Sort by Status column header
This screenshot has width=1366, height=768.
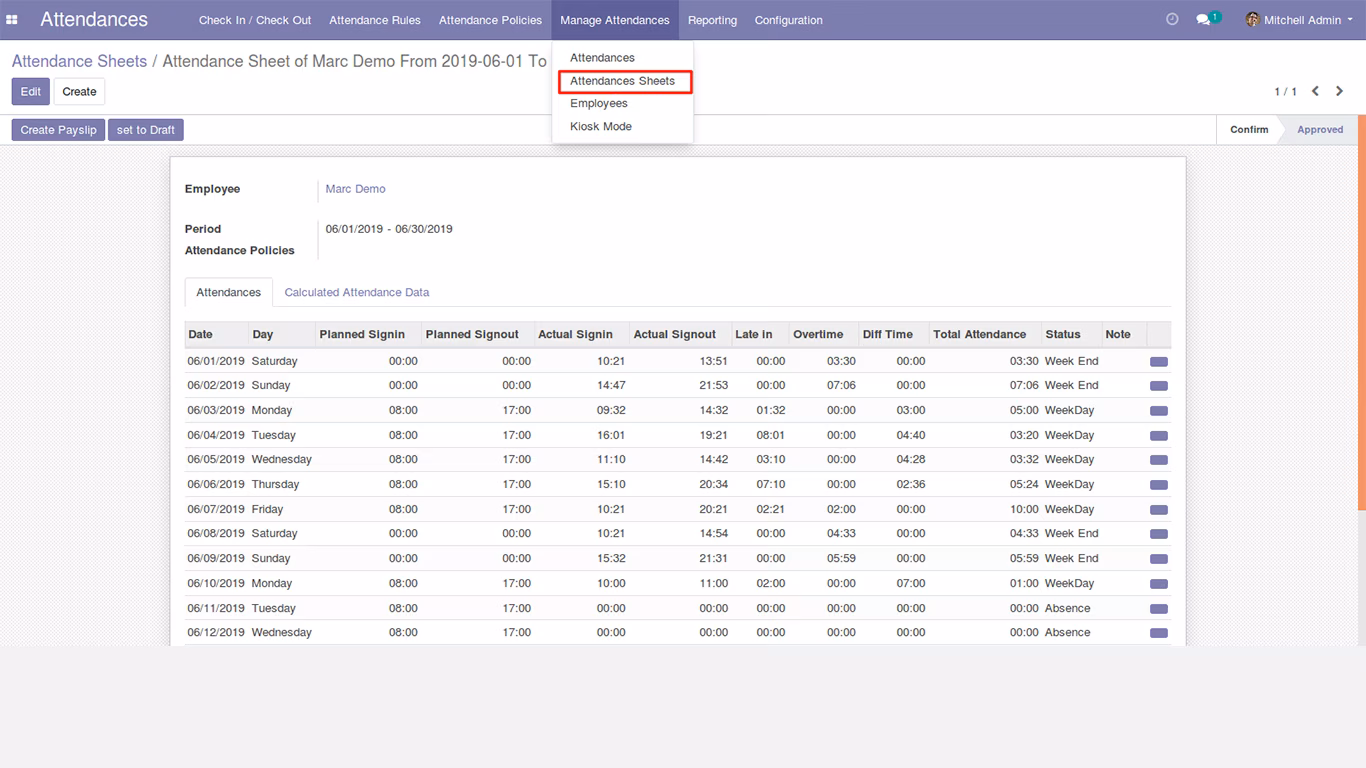pos(1071,335)
